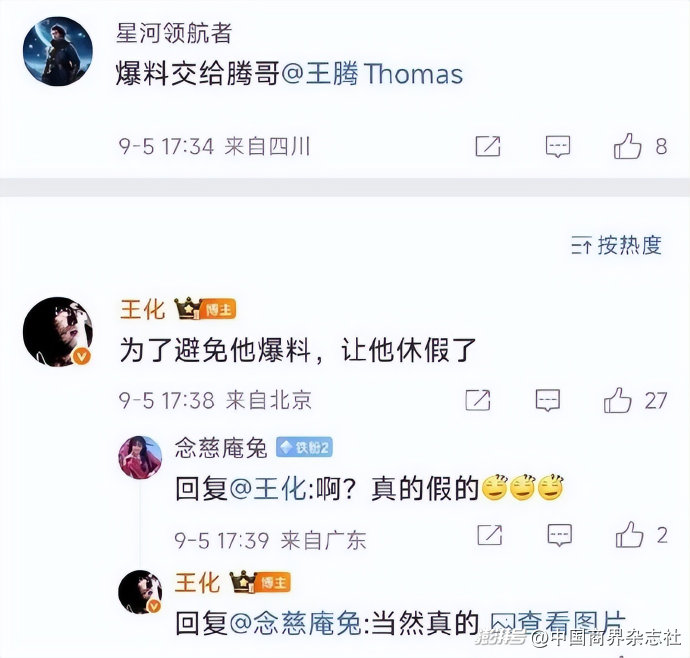Click the share icon on 星河领航者 comment
This screenshot has height=658, width=690.
(488, 146)
